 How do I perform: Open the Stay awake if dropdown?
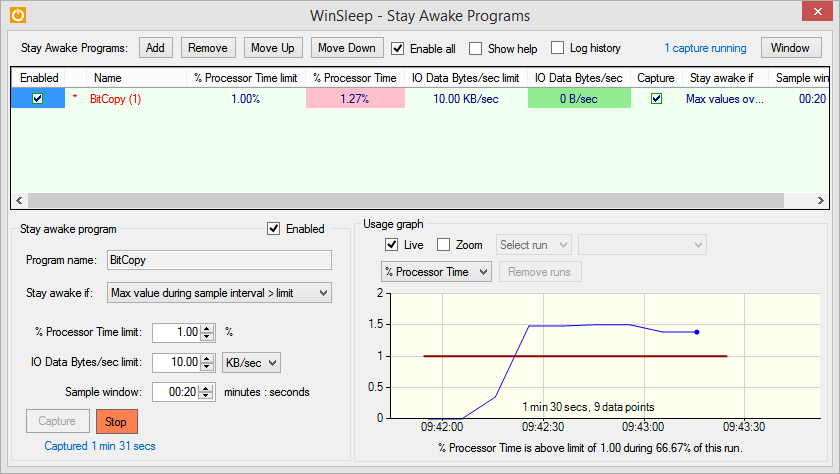pos(219,293)
